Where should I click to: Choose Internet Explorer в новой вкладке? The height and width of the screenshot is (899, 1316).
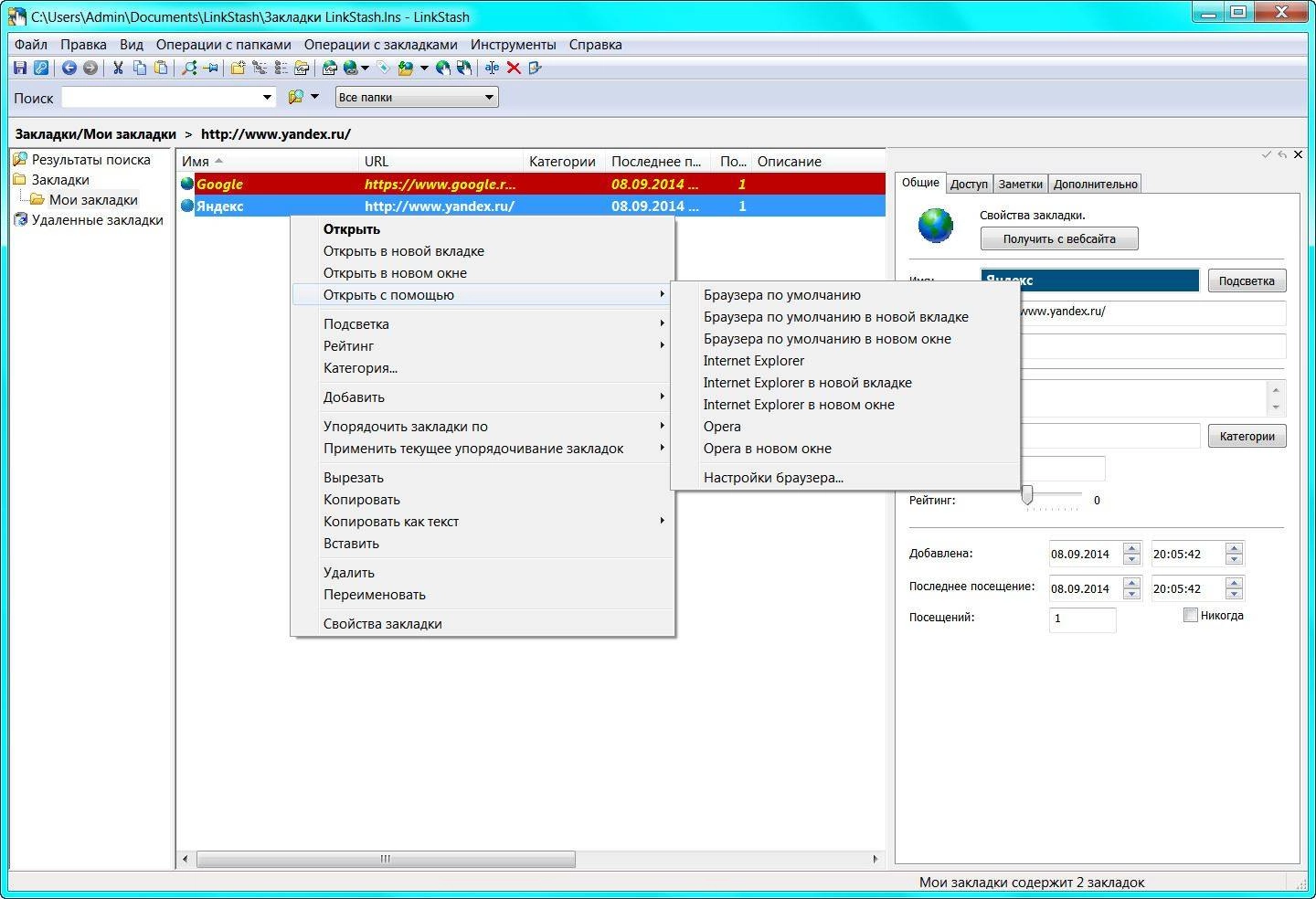(844, 383)
